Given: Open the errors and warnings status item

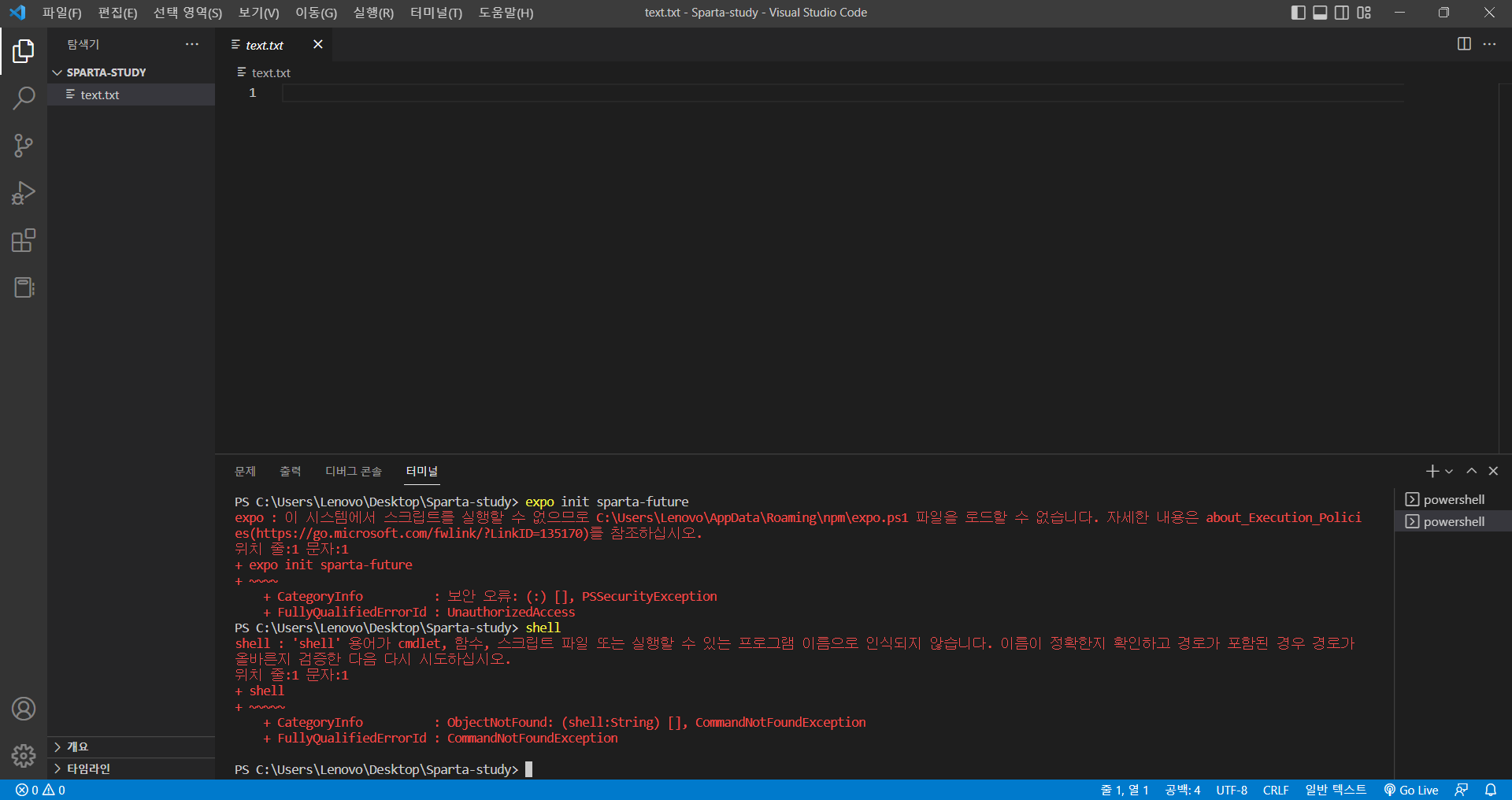Looking at the screenshot, I should tap(40, 790).
